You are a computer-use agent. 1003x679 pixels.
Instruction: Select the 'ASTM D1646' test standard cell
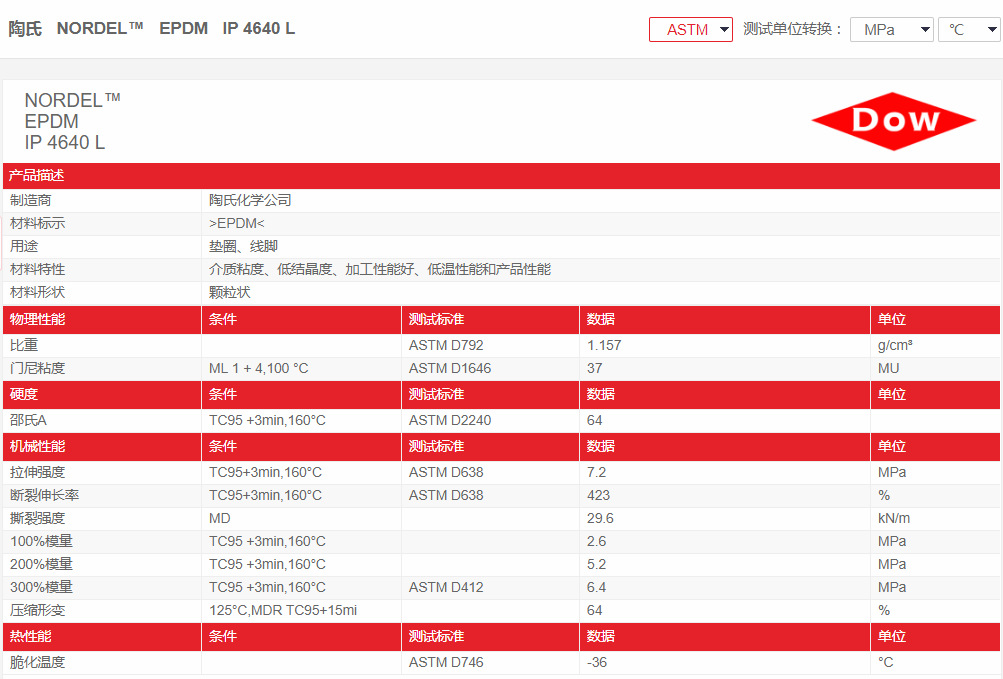450,368
